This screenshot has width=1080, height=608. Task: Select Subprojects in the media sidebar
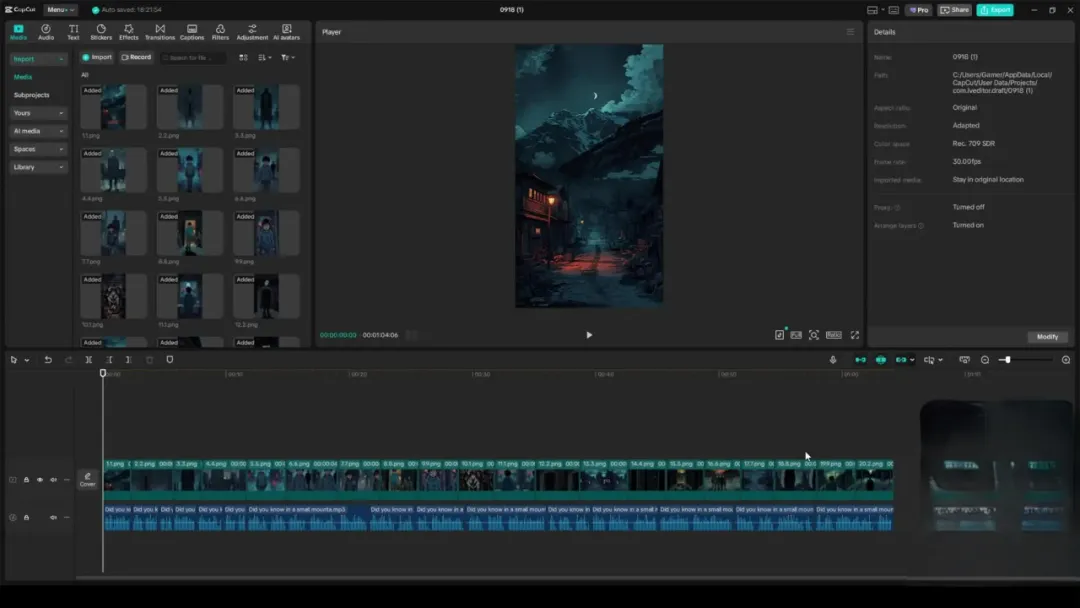coord(32,95)
